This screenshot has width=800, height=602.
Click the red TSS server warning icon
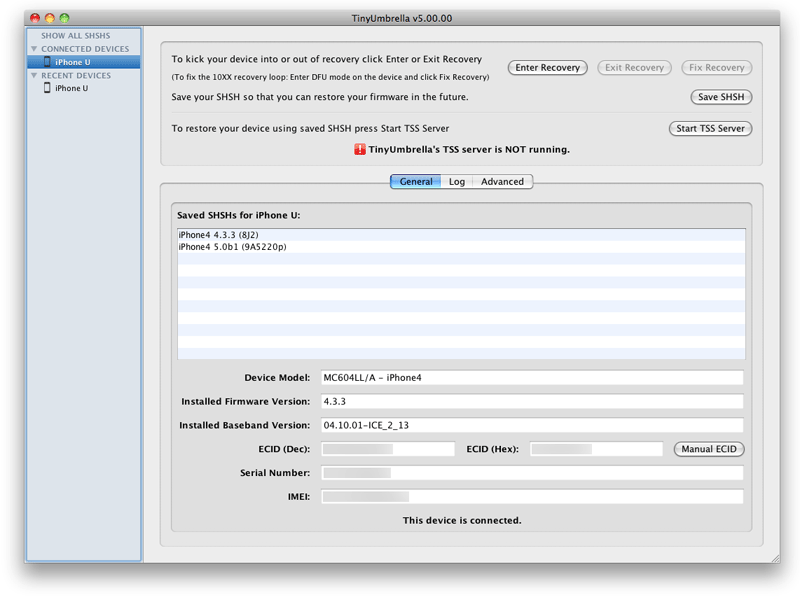click(x=360, y=149)
